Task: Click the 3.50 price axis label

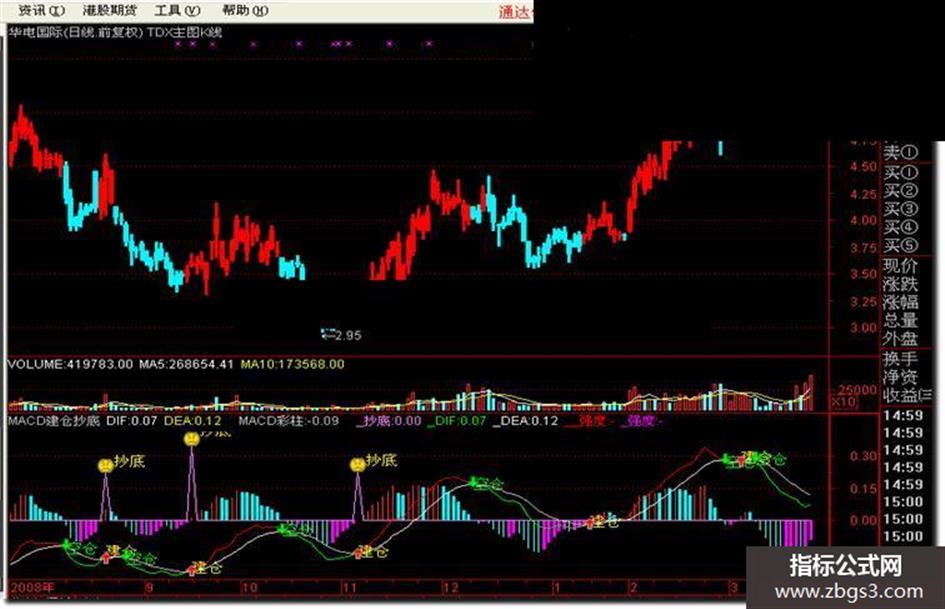Action: [x=863, y=274]
